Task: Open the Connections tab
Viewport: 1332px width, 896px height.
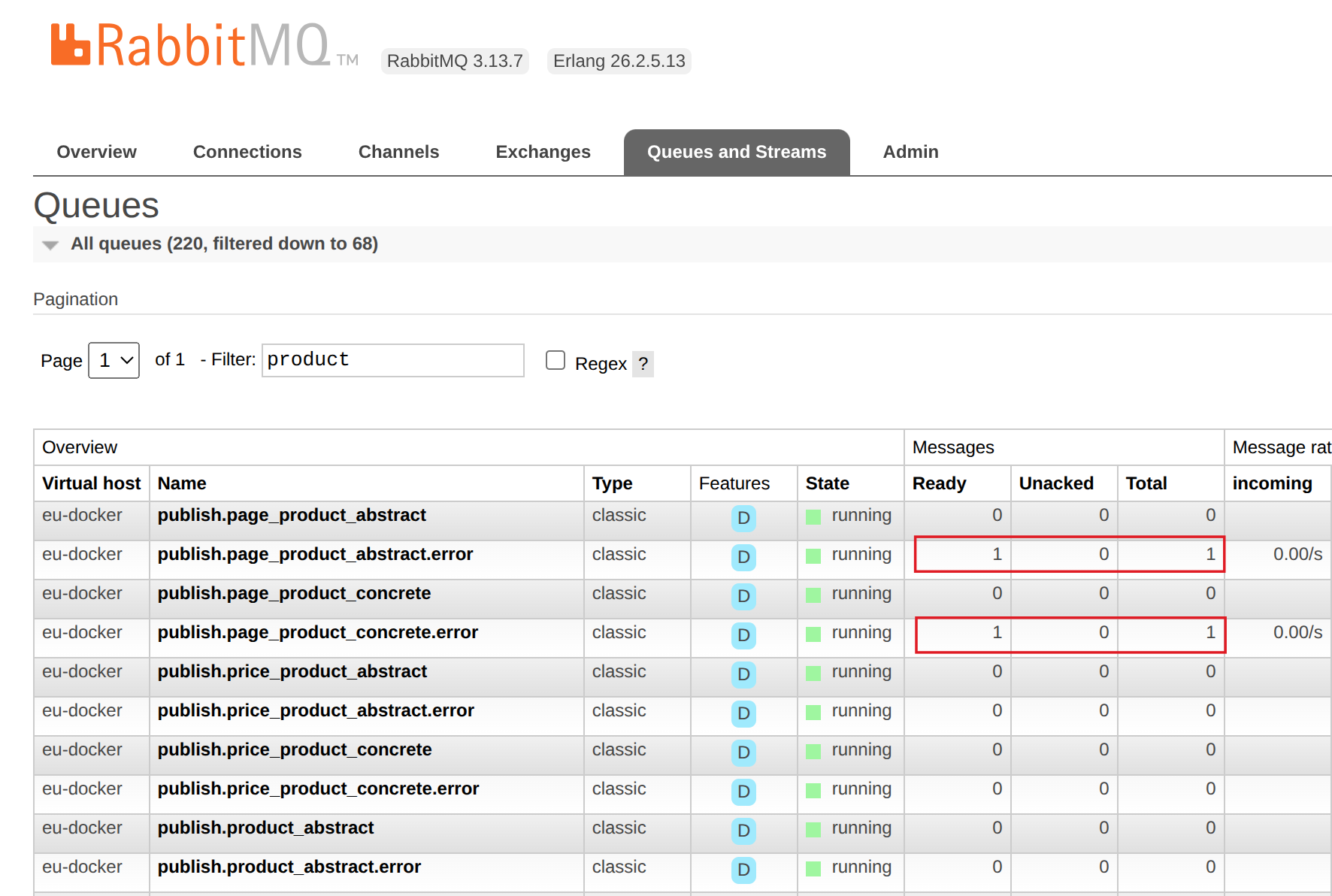Action: click(x=247, y=152)
